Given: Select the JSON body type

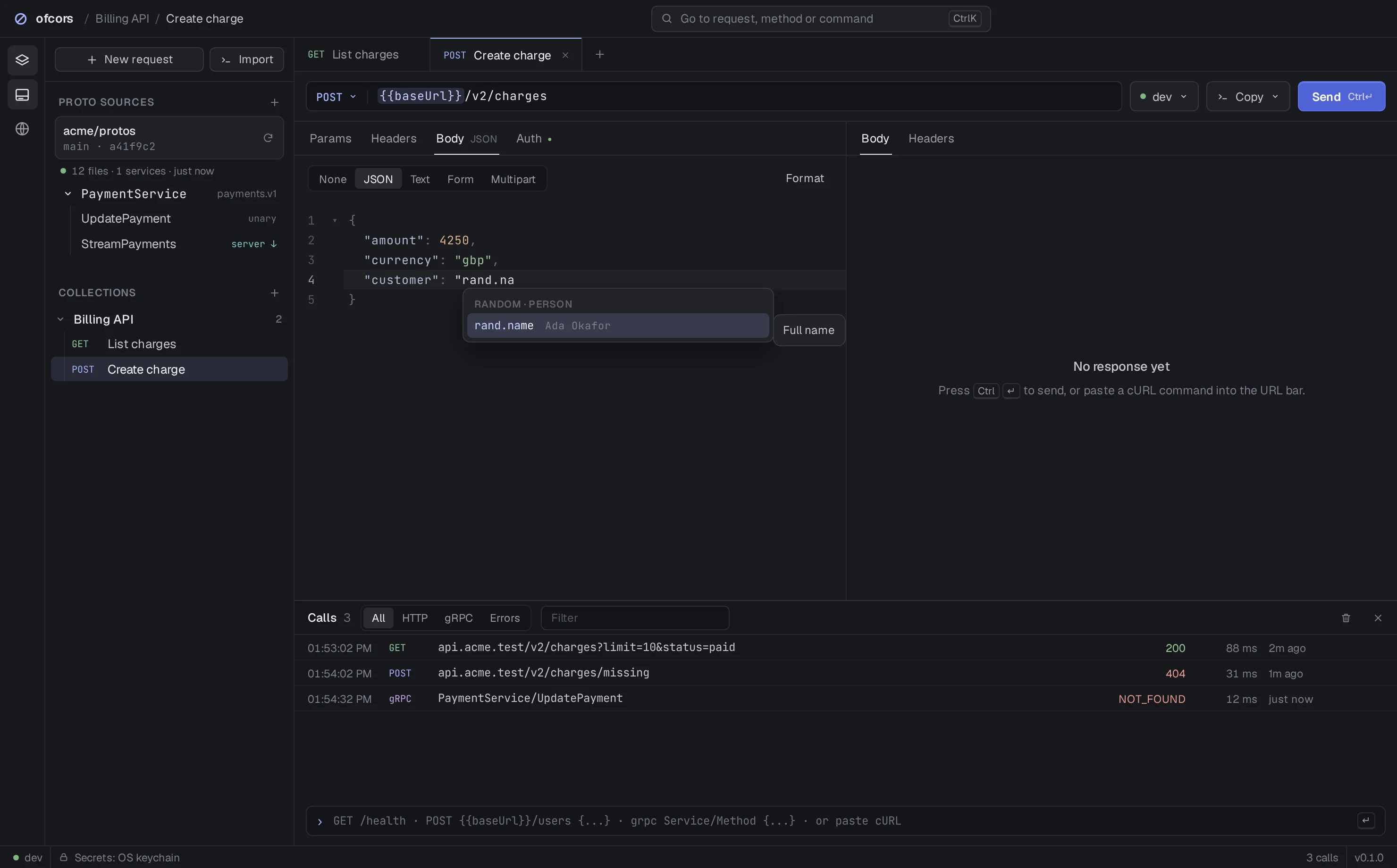Looking at the screenshot, I should tap(379, 179).
